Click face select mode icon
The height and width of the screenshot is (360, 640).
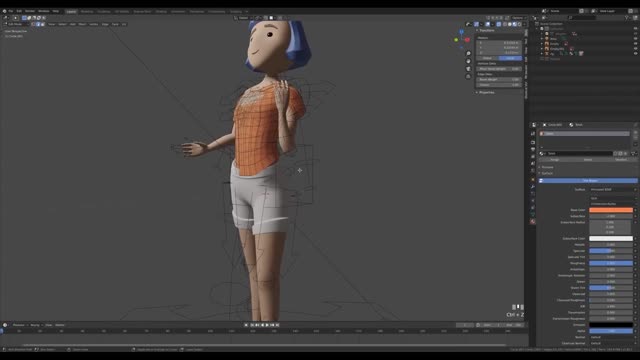[x=43, y=24]
